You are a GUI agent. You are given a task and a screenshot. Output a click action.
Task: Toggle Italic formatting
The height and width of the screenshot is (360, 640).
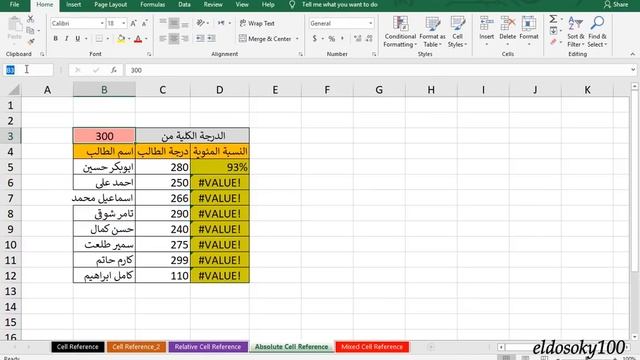coord(67,38)
